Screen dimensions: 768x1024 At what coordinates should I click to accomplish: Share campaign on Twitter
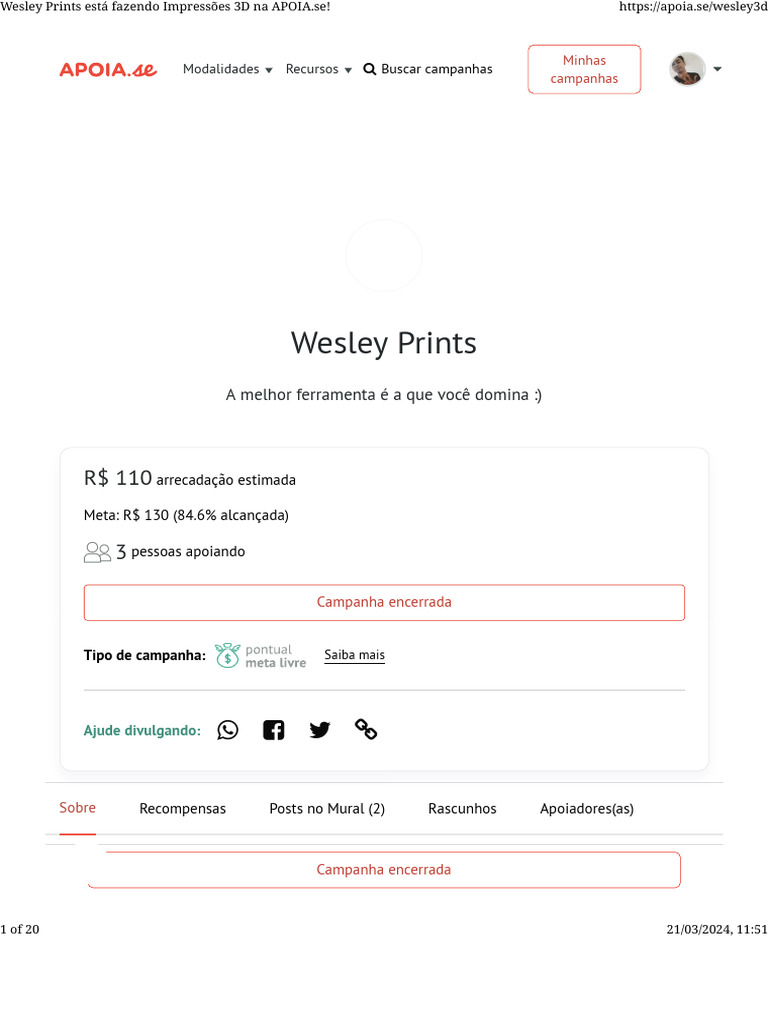[320, 730]
